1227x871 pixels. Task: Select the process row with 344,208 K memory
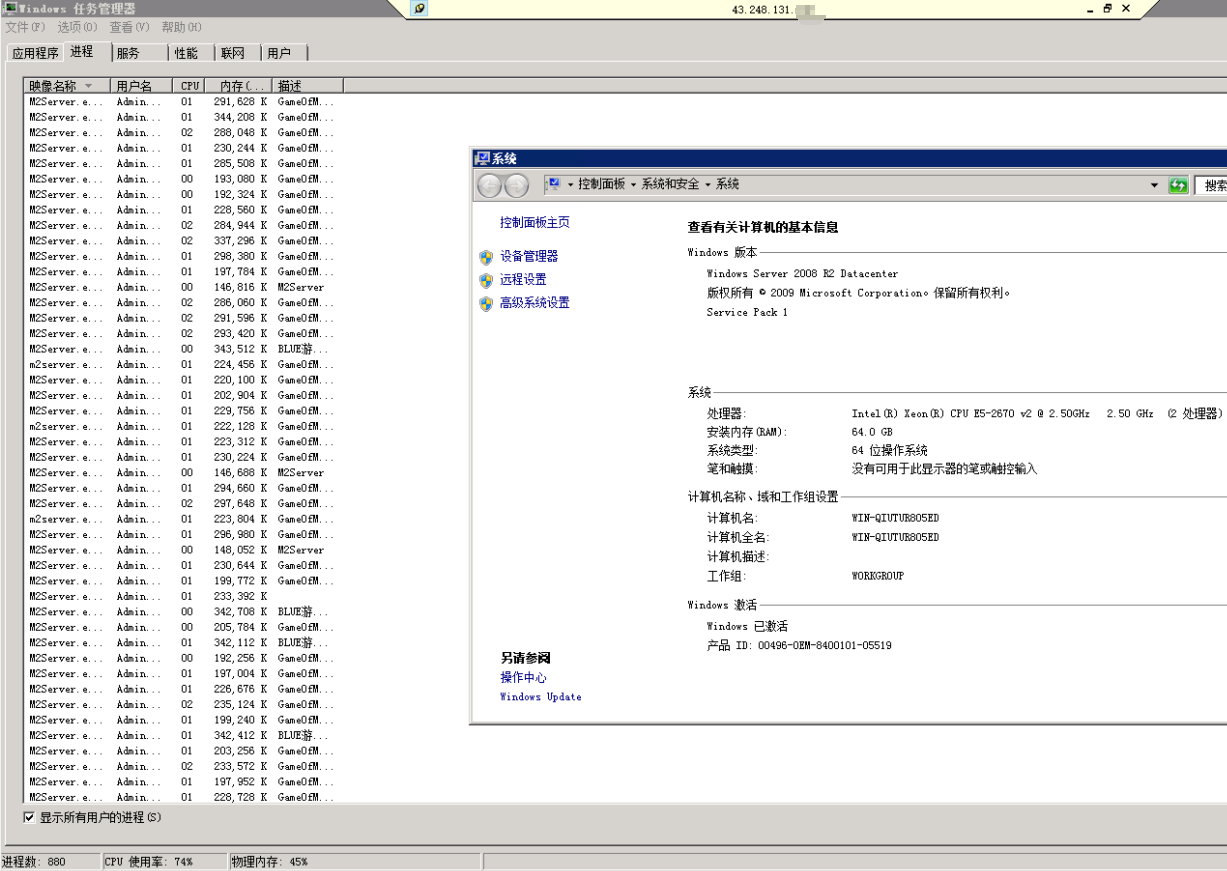pos(183,117)
